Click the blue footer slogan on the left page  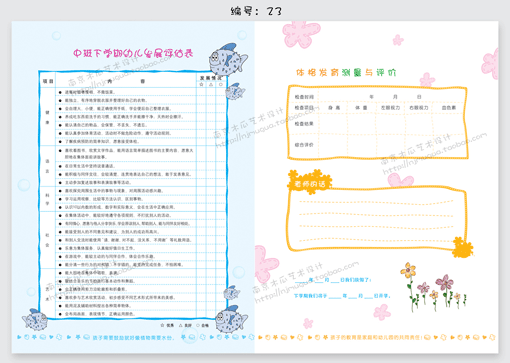pos(133,337)
